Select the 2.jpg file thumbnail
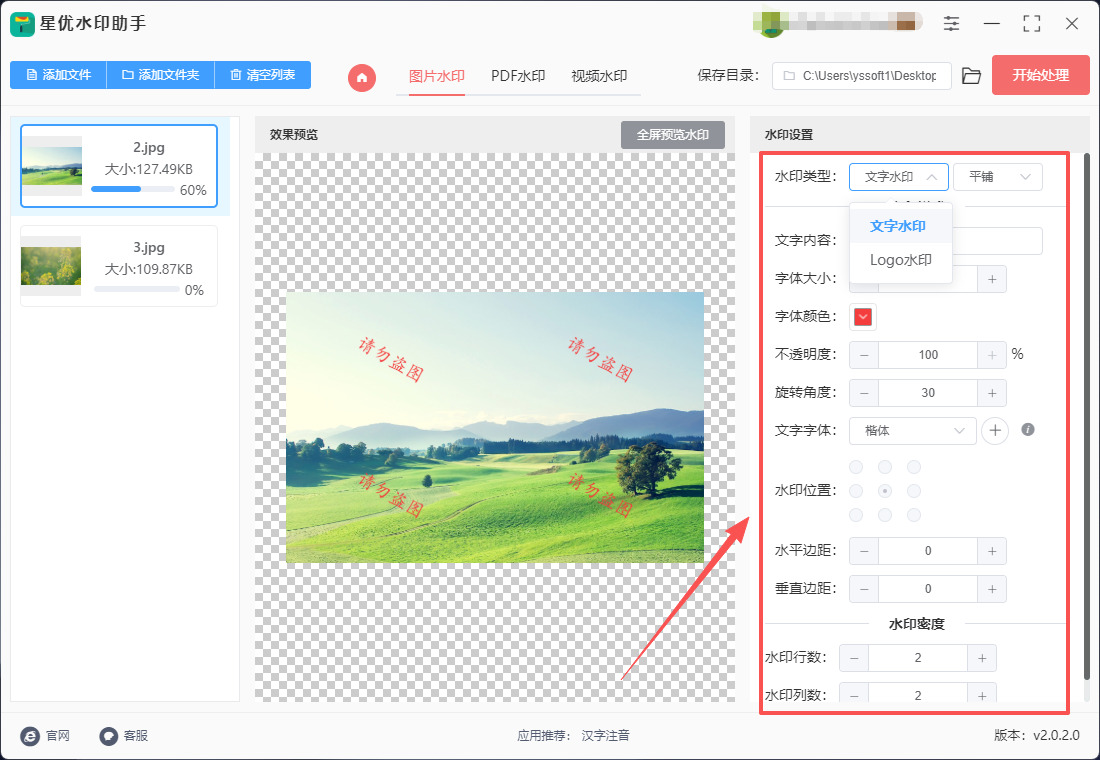 click(x=52, y=166)
